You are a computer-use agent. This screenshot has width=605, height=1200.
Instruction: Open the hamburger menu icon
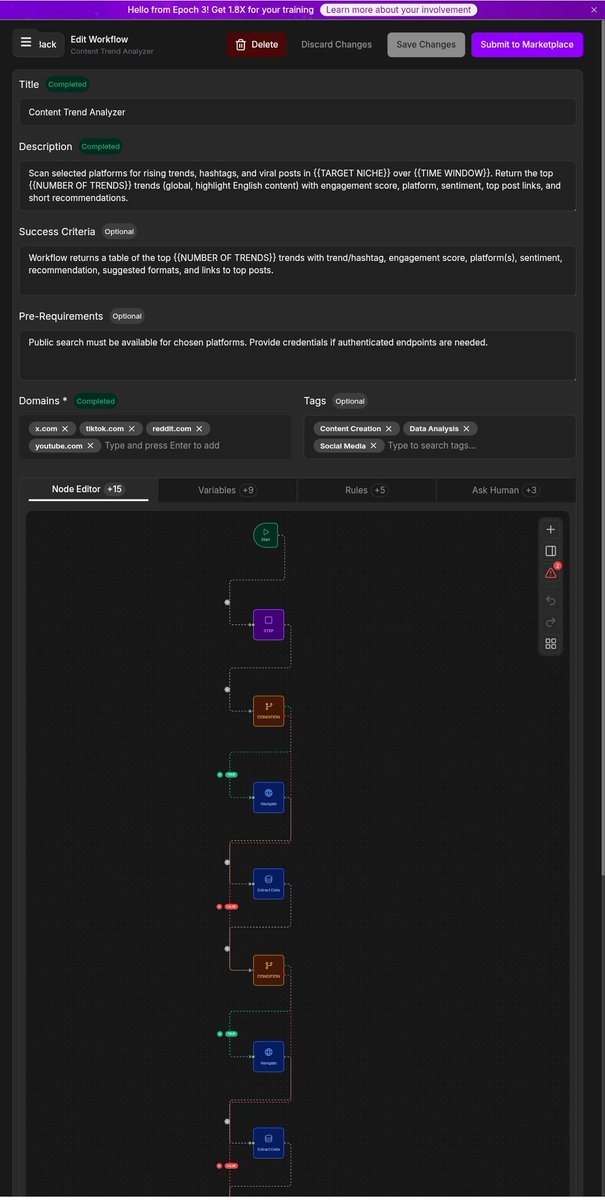(26, 43)
